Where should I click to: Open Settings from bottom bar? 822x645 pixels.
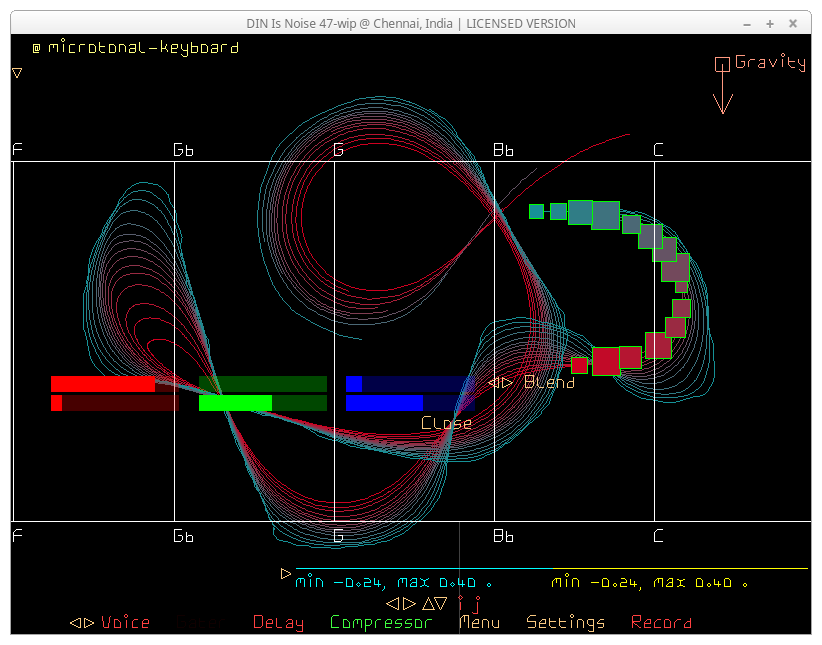coord(565,622)
